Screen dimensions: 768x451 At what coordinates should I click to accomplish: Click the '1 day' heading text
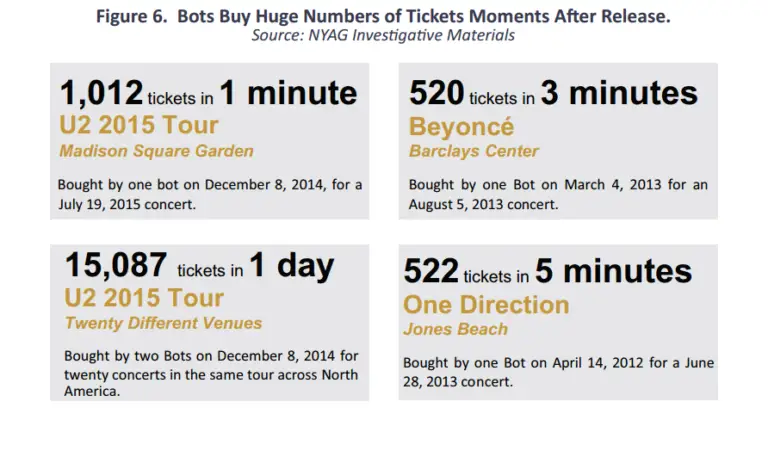coord(292,265)
